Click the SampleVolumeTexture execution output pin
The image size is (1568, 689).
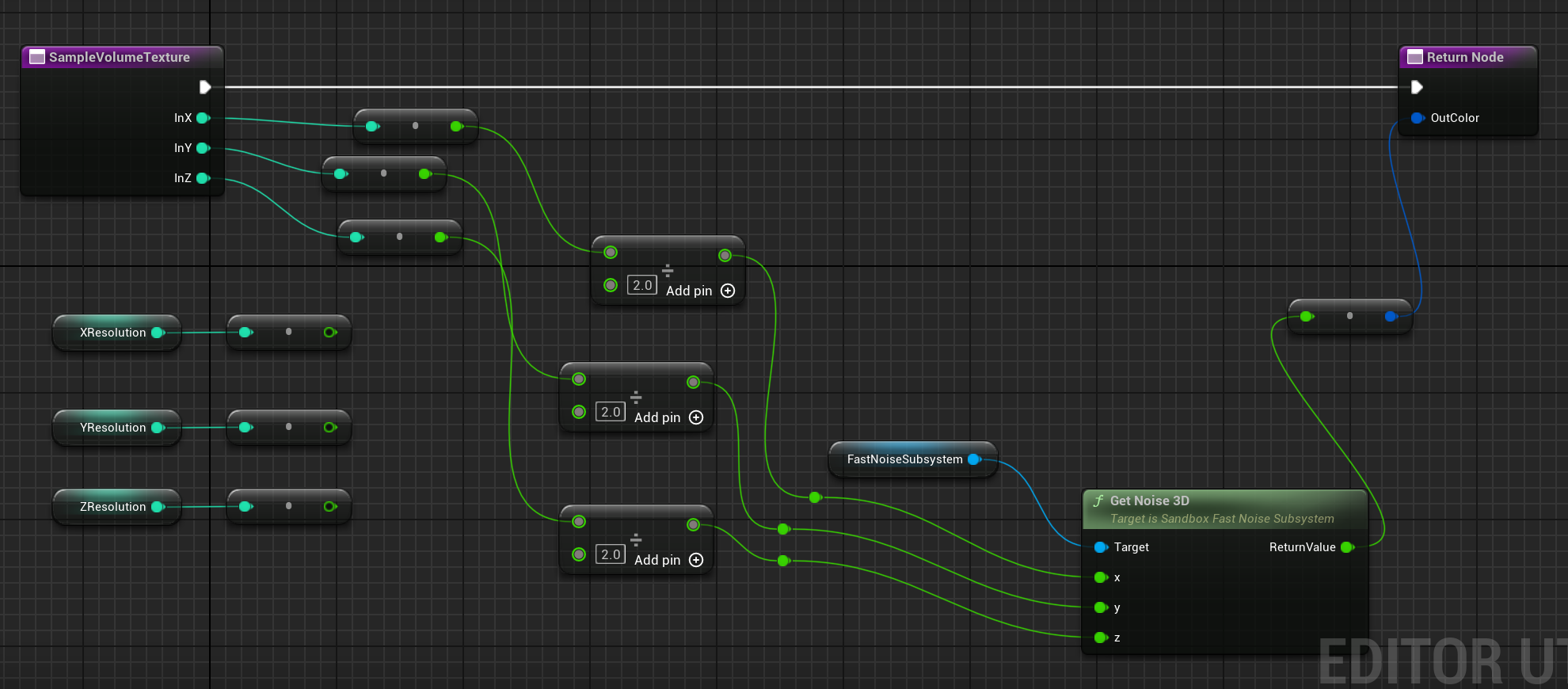coord(205,87)
